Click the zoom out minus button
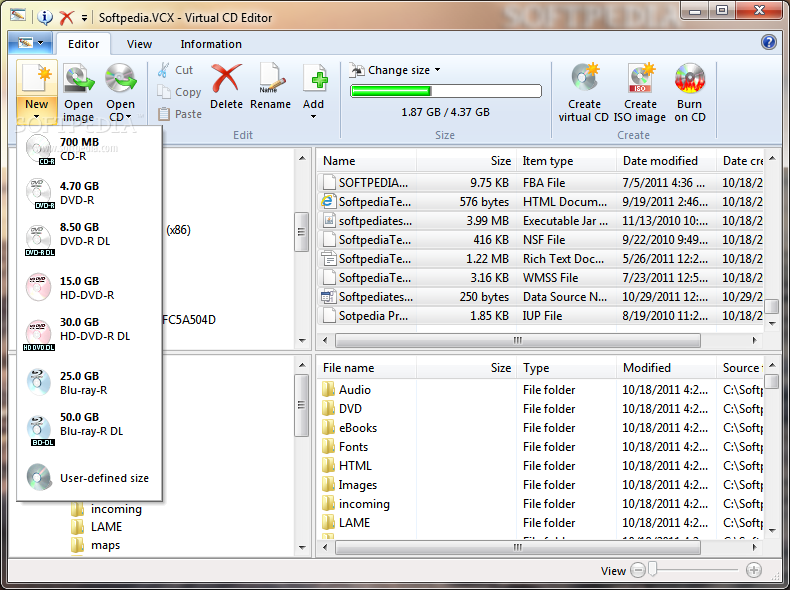The width and height of the screenshot is (790, 590). point(638,570)
